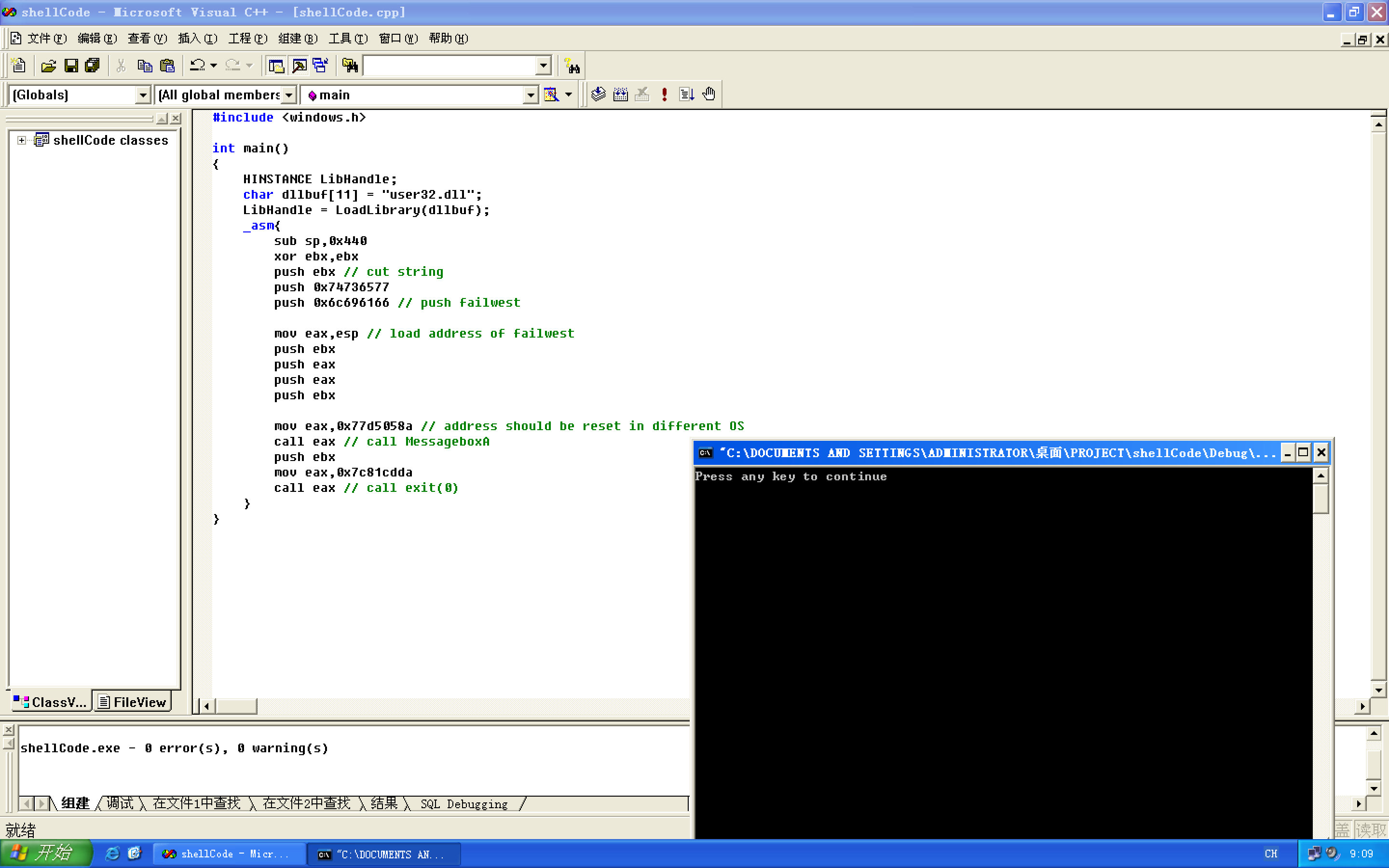
Task: Click the Open file folder icon
Action: coord(49,66)
